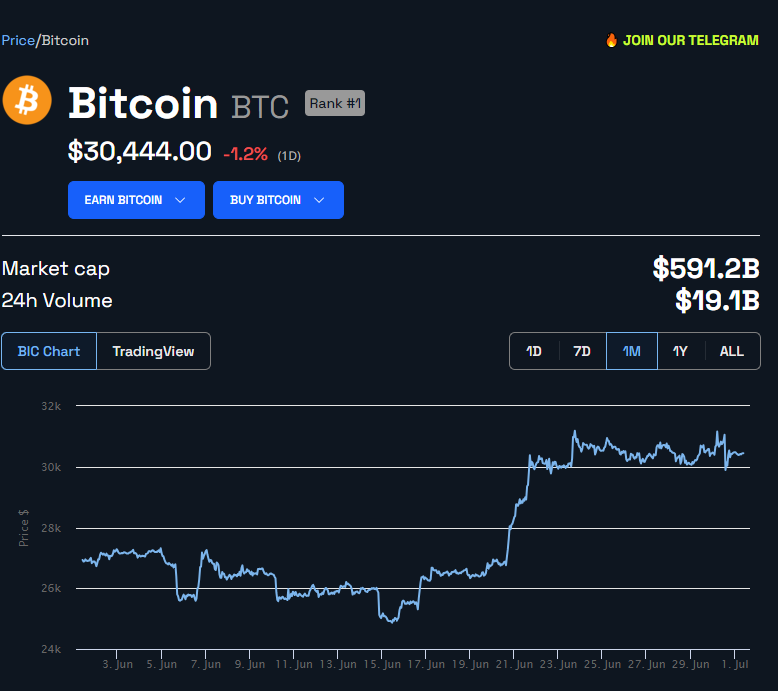
Task: Show the ALL time range
Action: point(732,351)
